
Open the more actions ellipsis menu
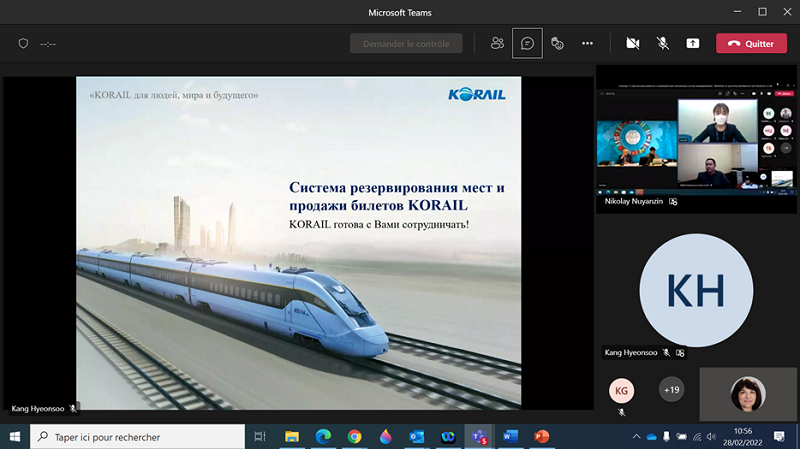point(587,44)
